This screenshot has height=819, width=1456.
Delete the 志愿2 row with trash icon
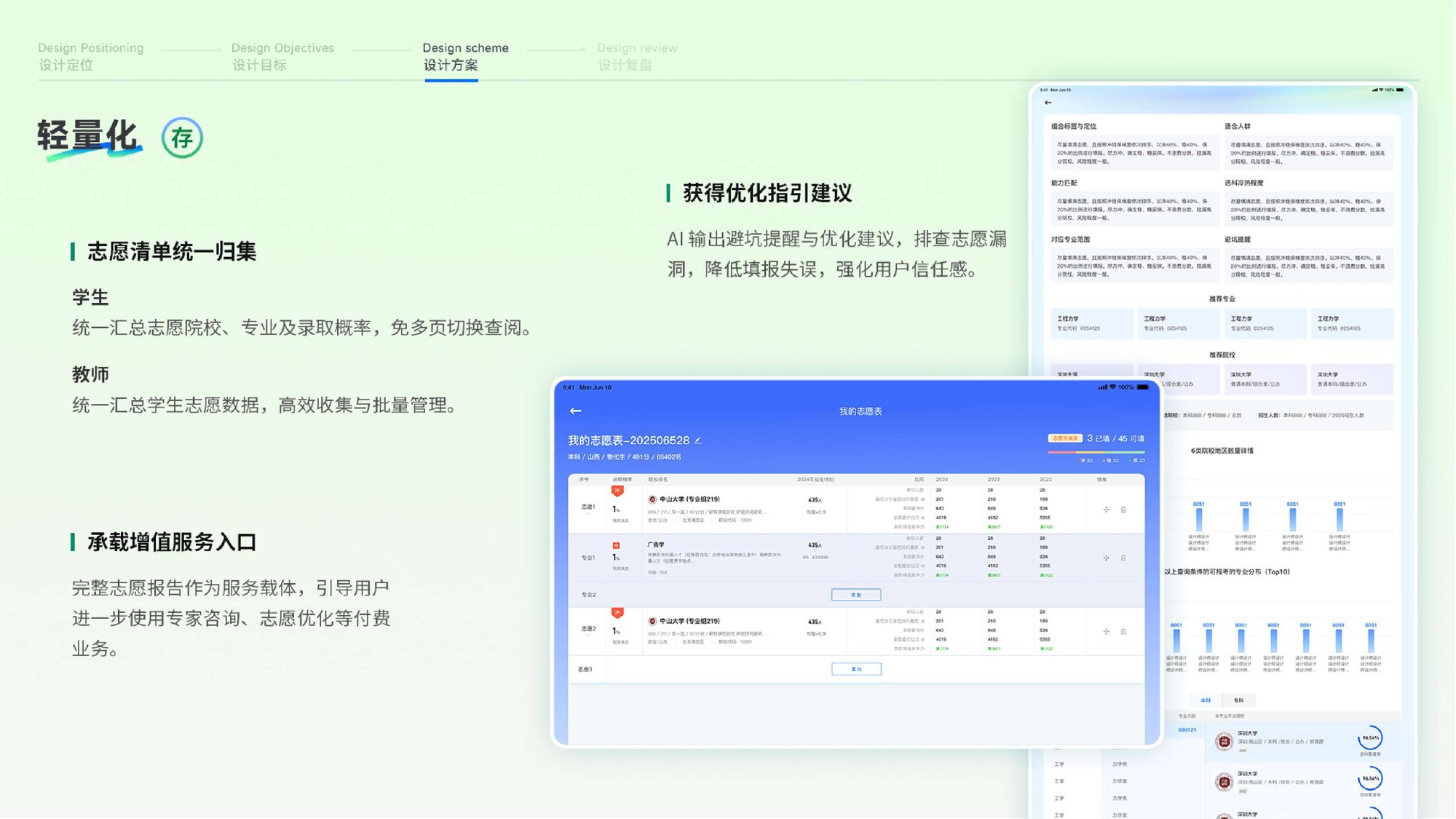point(1123,631)
